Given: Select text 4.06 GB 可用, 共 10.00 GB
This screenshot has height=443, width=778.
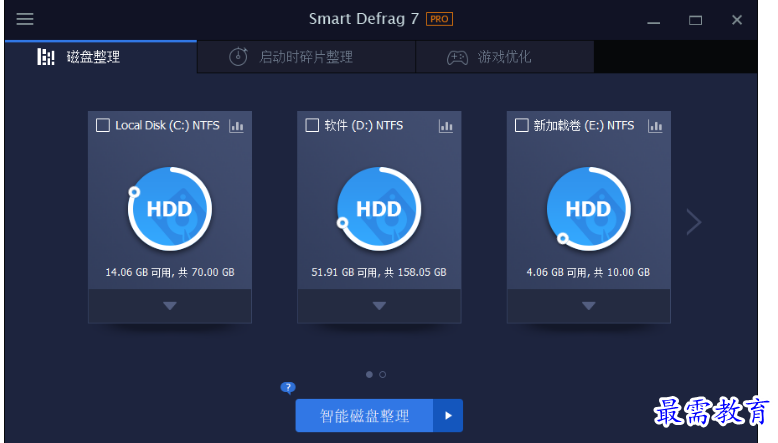Looking at the screenshot, I should click(588, 272).
